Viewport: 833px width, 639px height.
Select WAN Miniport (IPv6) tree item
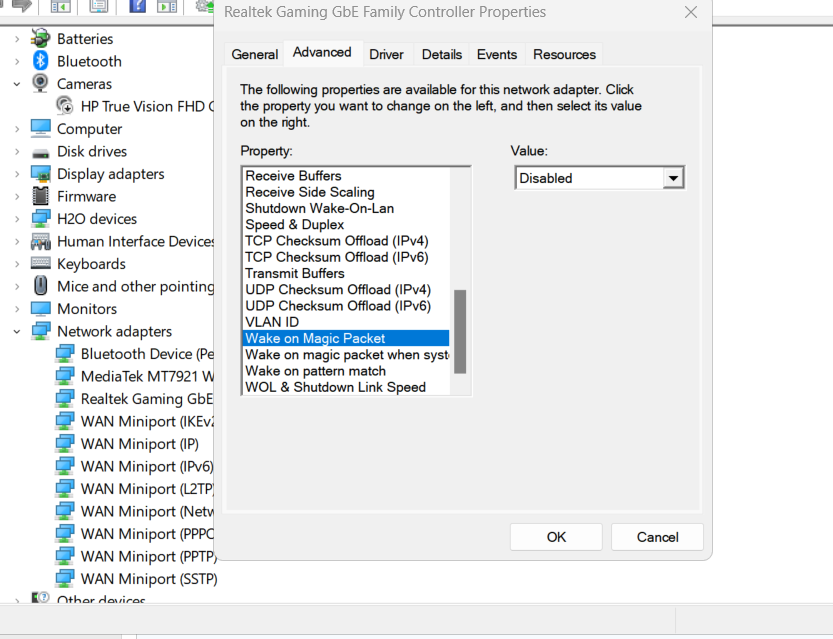[x=147, y=466]
